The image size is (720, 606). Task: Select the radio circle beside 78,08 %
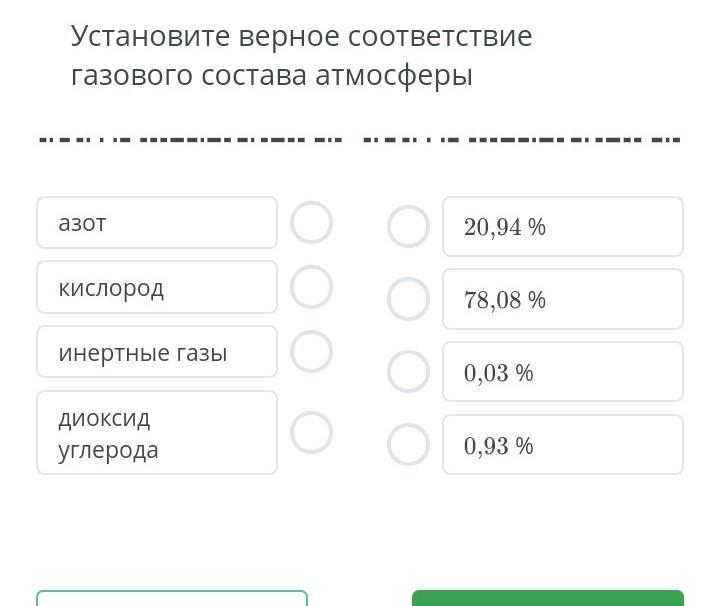coord(408,299)
